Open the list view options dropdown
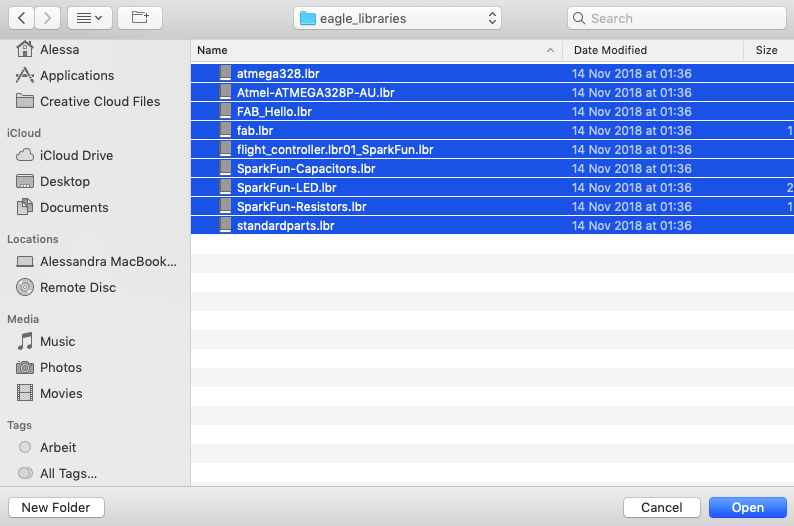 point(90,18)
